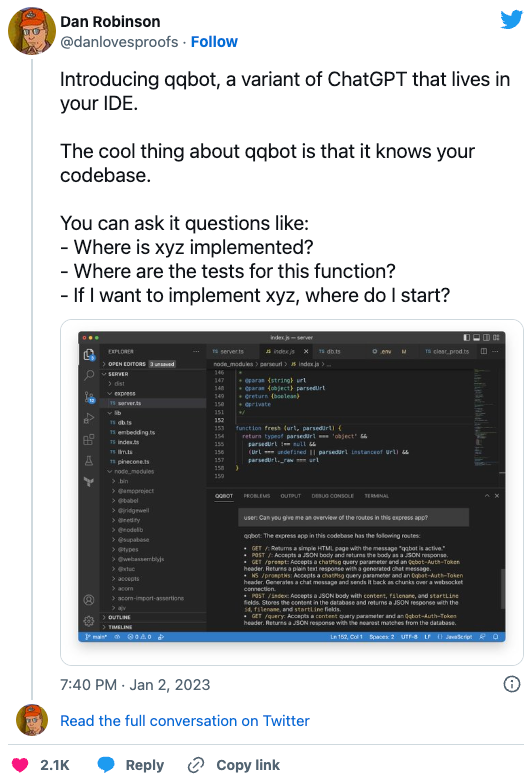
Task: Click the Twitter bird logo
Action: [x=512, y=19]
